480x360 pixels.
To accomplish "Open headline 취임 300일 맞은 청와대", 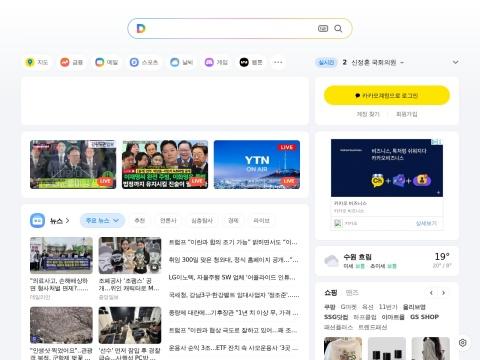I will click(x=233, y=260).
